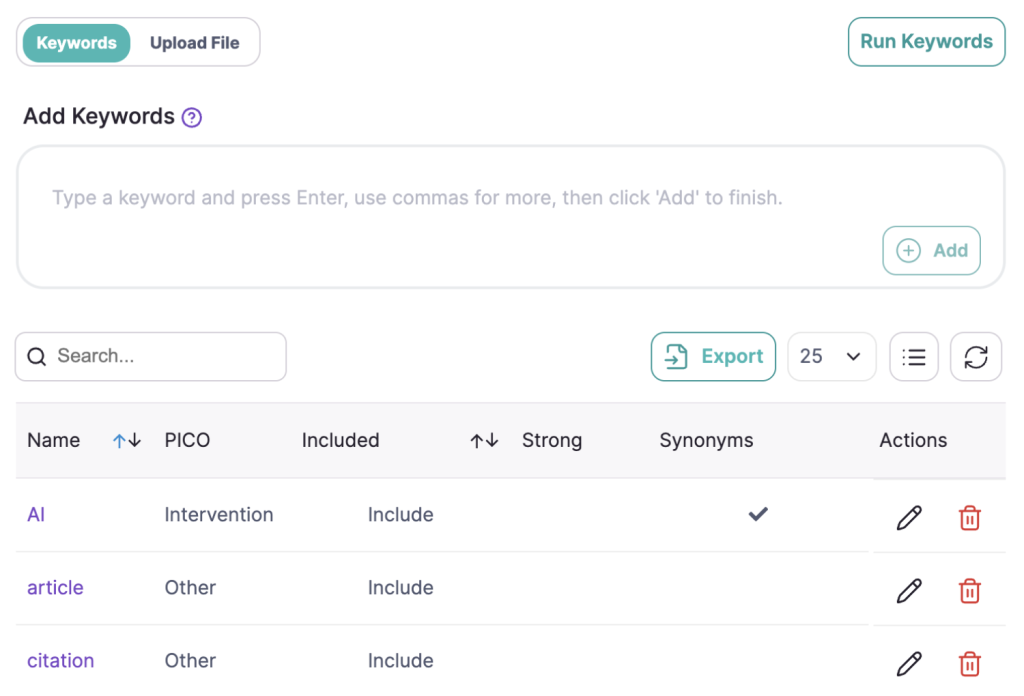Toggle the Synonyms checkmark for AI
The width and height of the screenshot is (1024, 696).
click(758, 514)
